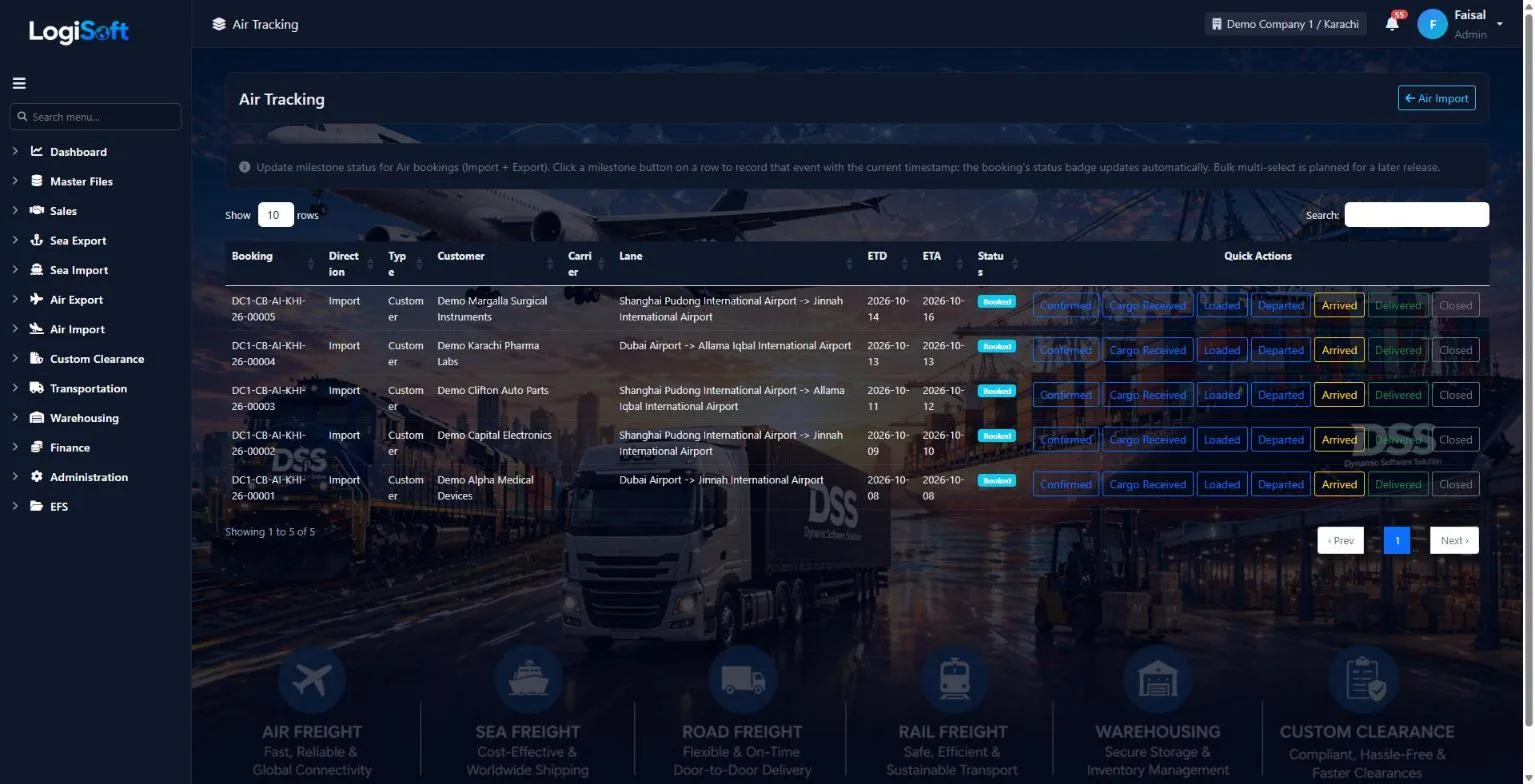The image size is (1535, 784).
Task: Toggle the hamburger sidebar menu icon
Action: point(19,84)
